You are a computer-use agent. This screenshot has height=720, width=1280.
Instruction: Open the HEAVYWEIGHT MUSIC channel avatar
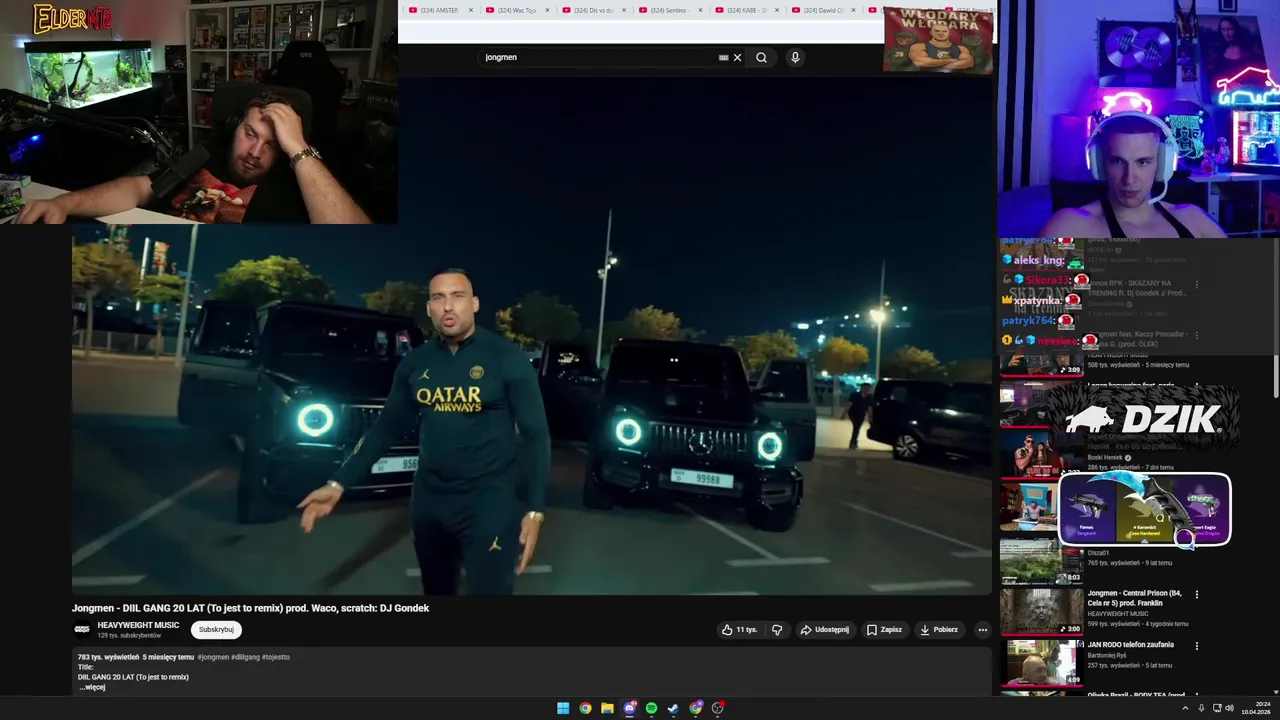pos(82,629)
